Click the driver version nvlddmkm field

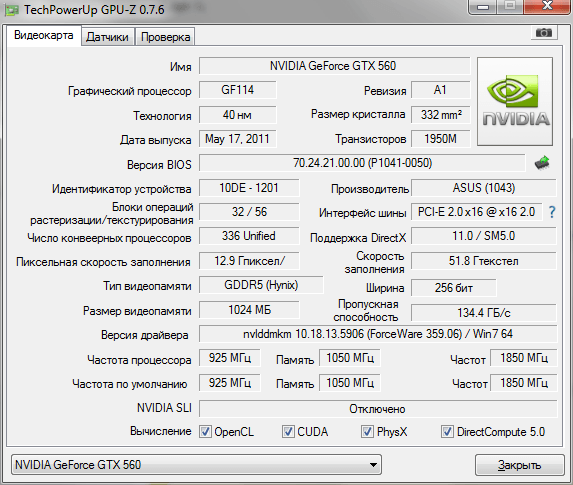[378, 334]
